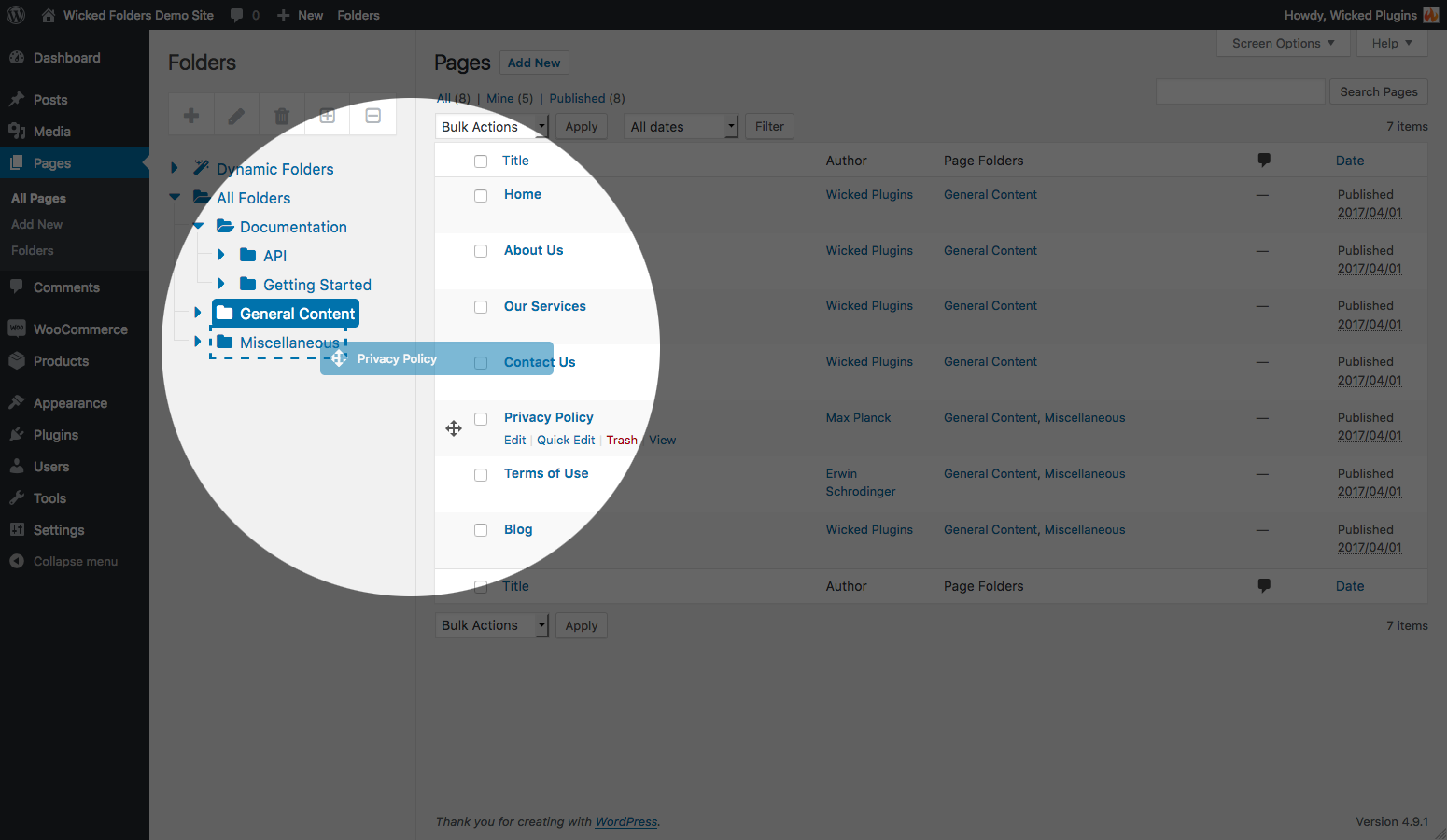This screenshot has height=840, width=1447.
Task: Check the Home page checkbox
Action: [481, 195]
